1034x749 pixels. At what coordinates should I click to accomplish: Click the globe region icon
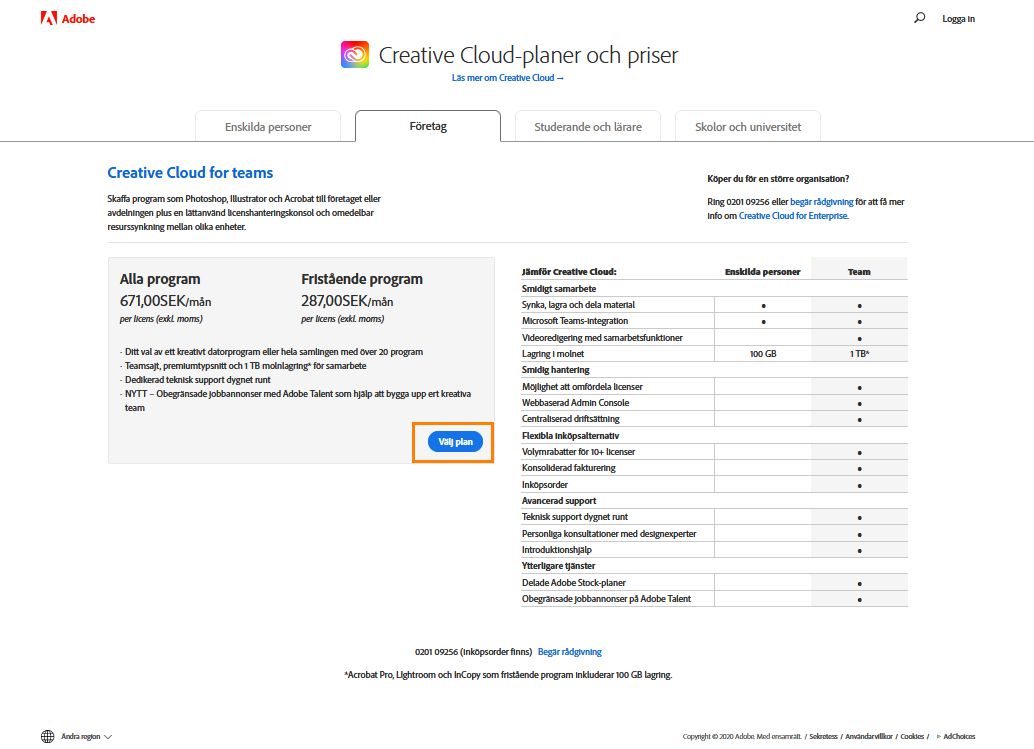[47, 736]
